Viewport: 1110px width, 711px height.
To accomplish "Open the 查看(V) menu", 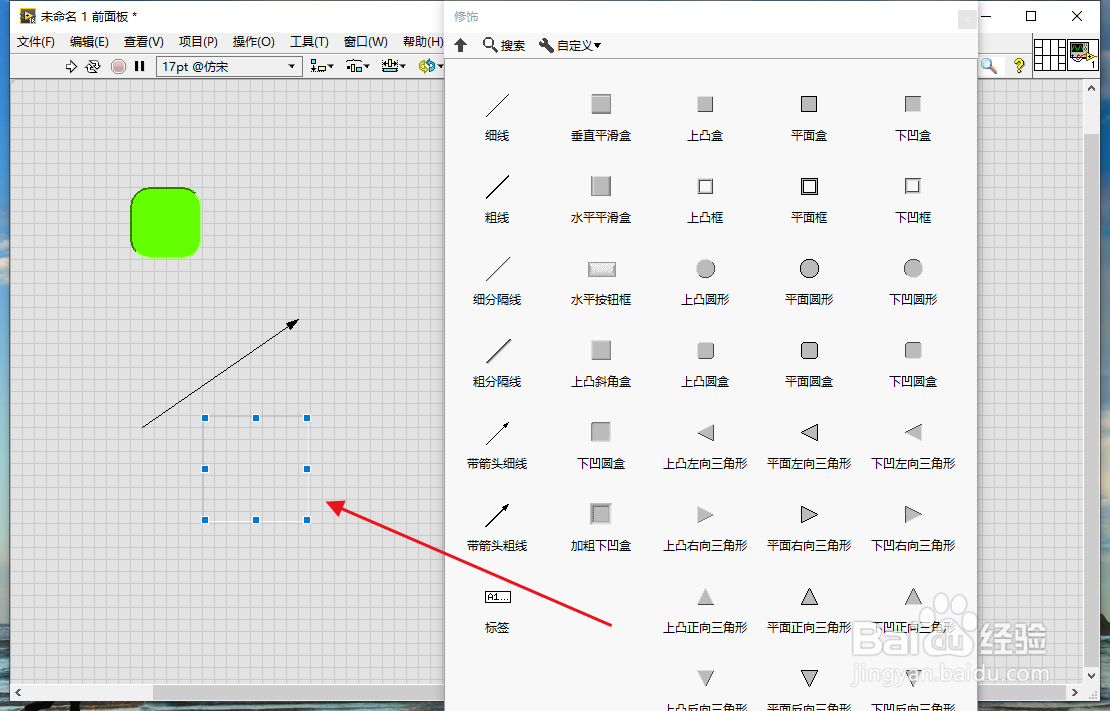I will 144,42.
